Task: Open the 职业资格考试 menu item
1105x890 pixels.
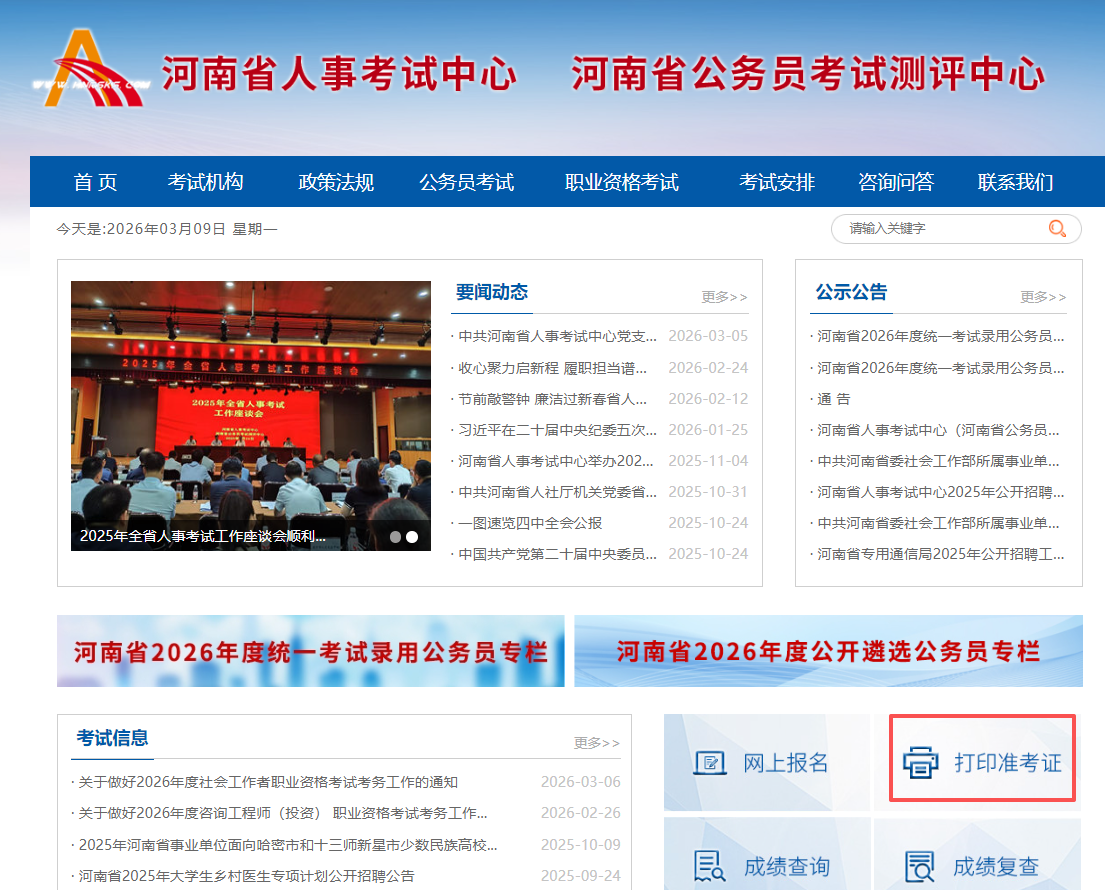Action: point(621,182)
